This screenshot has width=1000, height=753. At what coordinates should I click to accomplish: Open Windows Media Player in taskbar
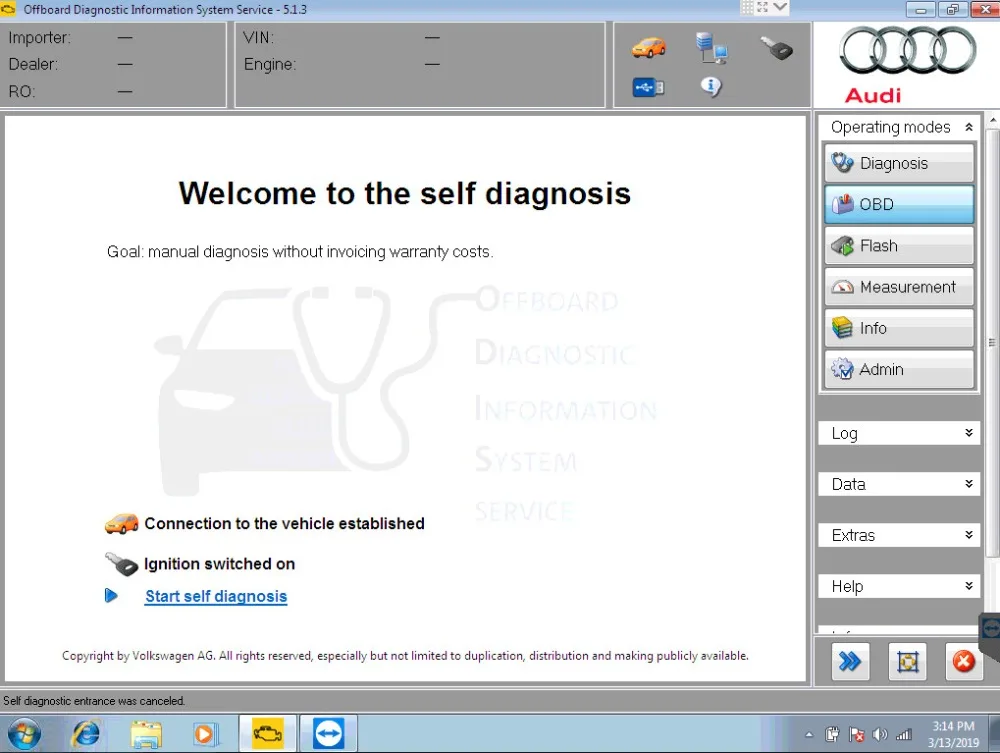coord(205,734)
